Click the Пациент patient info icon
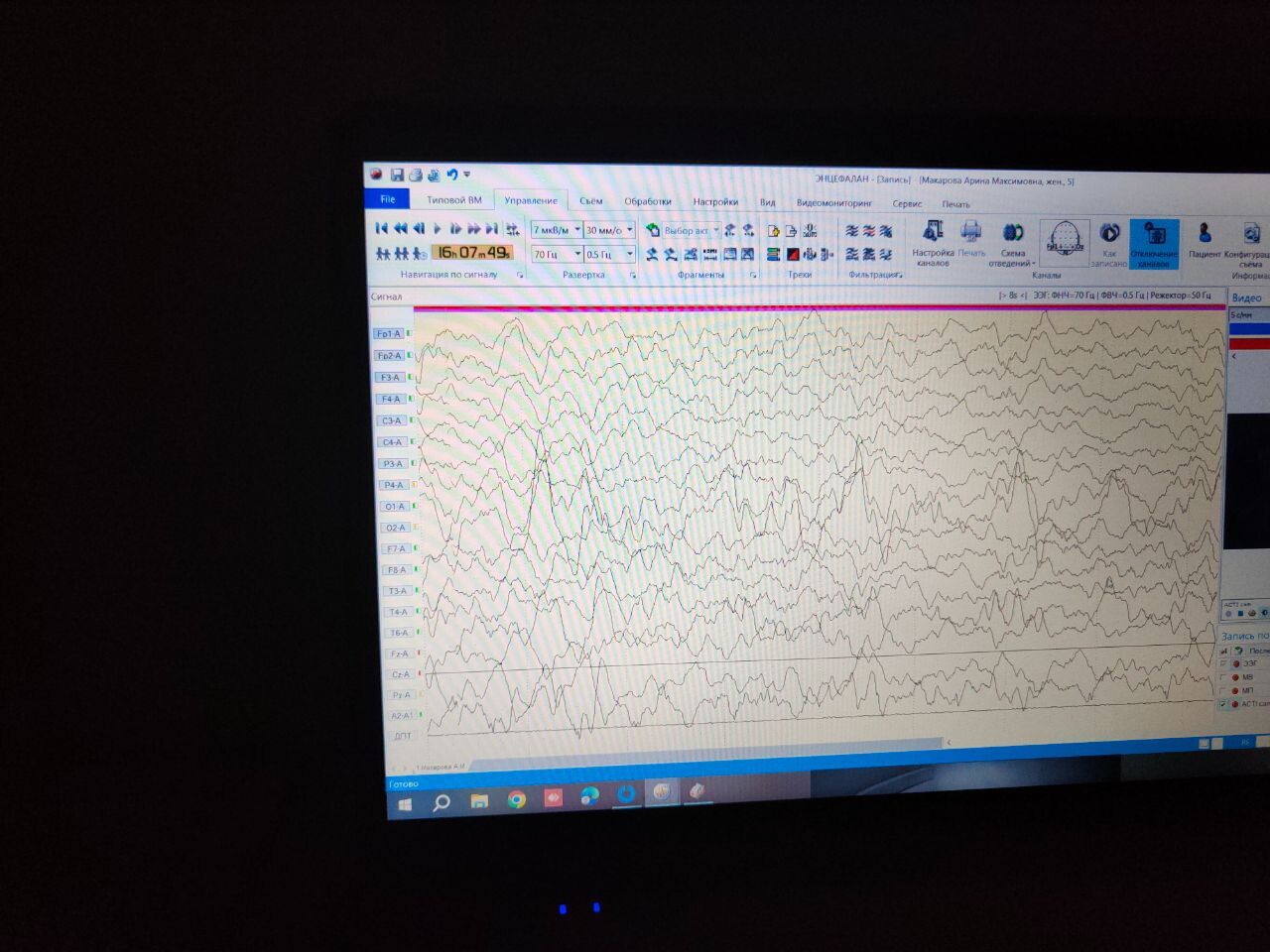Viewport: 1270px width, 952px height. pos(1205,239)
